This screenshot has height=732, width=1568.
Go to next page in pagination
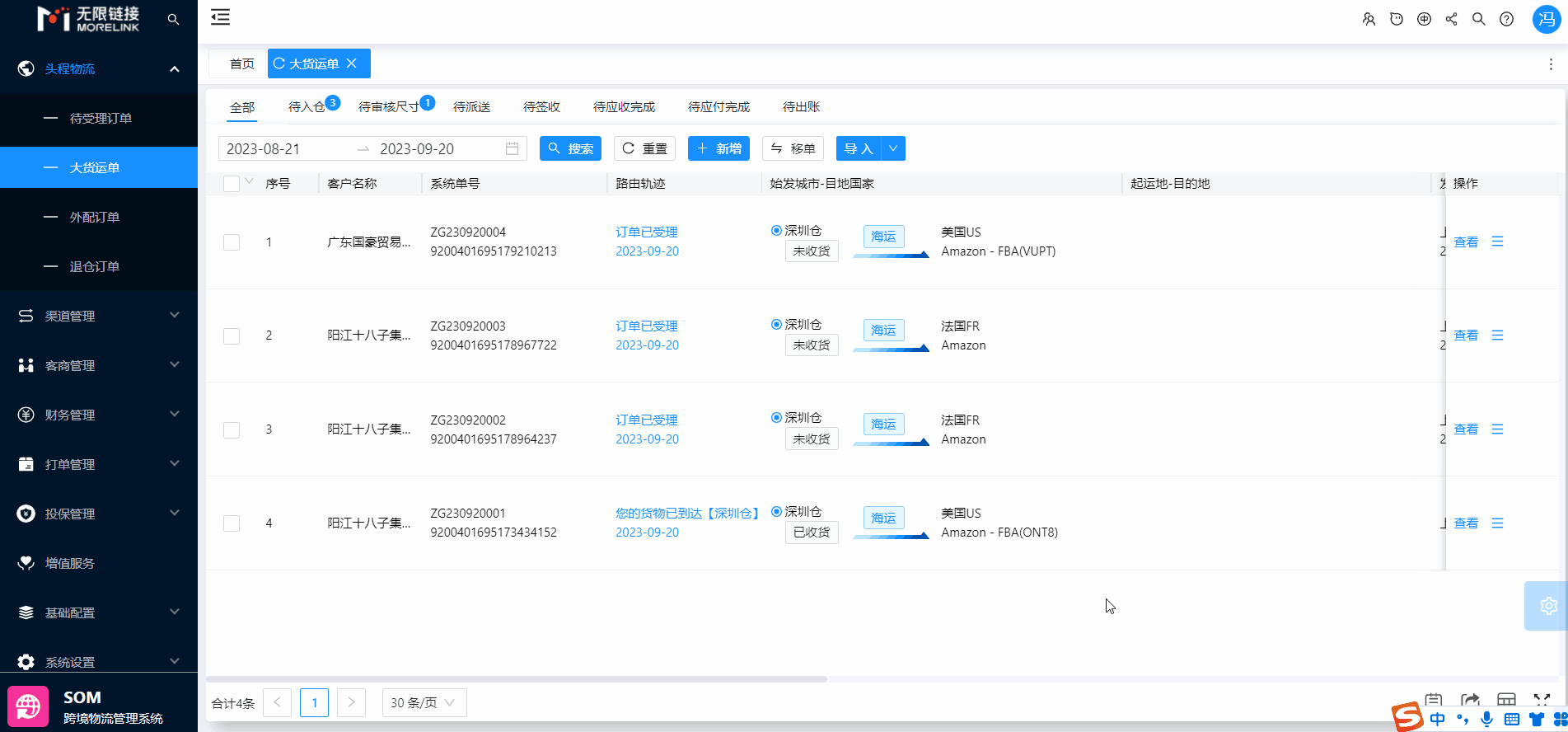click(351, 702)
